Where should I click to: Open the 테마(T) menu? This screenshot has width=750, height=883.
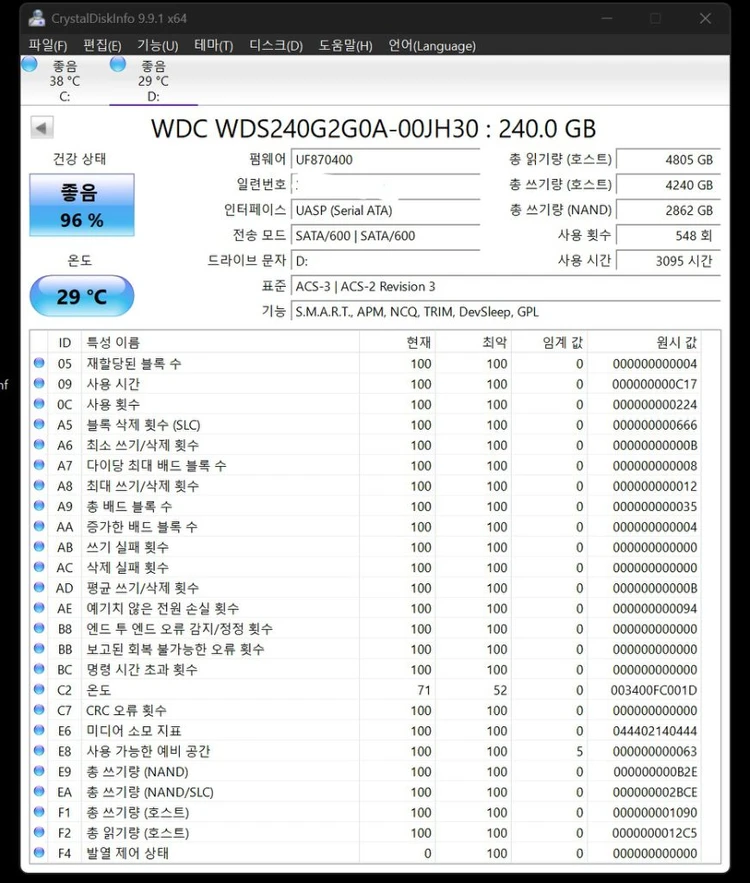click(213, 45)
